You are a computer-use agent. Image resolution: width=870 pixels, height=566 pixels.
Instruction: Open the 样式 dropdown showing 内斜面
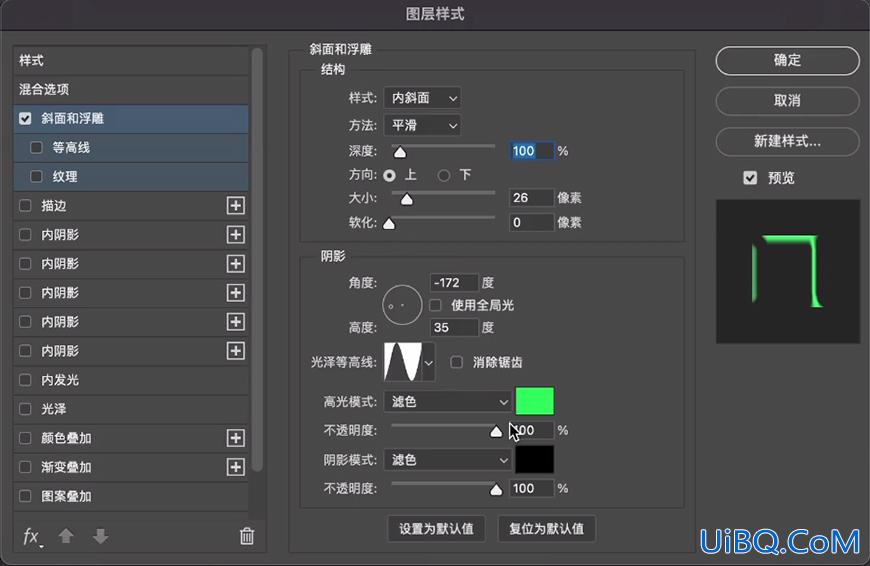422,98
